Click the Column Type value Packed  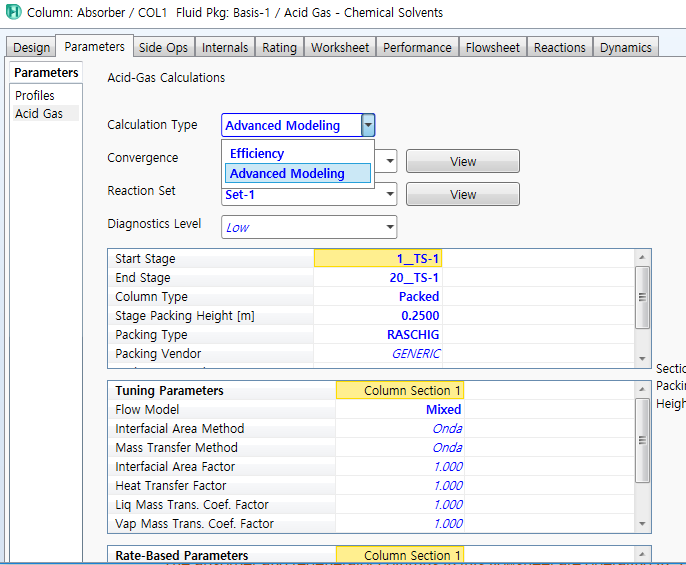click(x=378, y=296)
